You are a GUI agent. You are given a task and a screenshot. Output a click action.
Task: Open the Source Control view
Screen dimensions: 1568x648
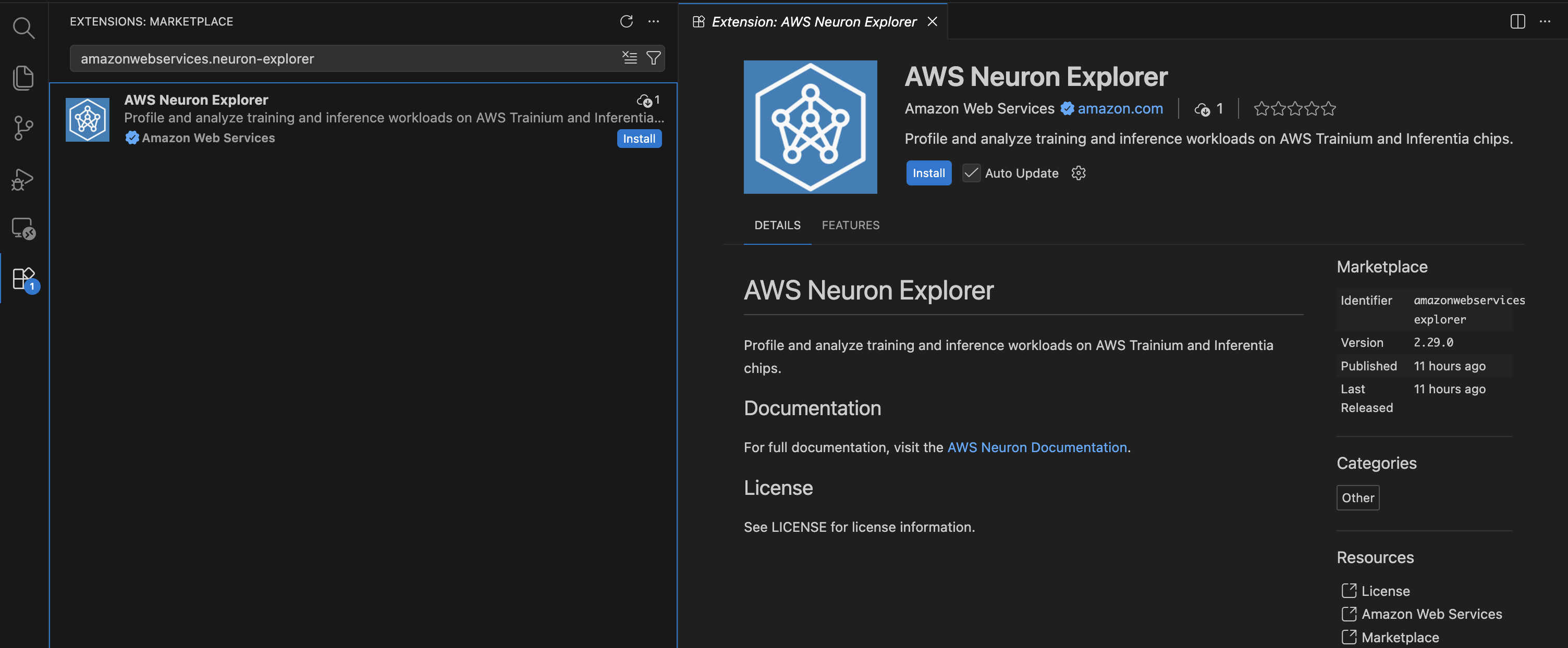[x=24, y=128]
